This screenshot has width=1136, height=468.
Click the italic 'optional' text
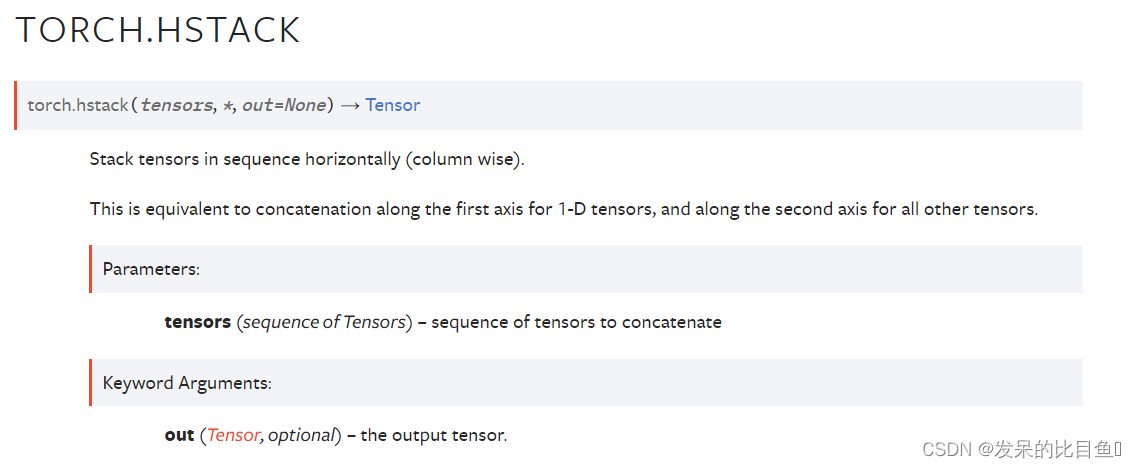tap(301, 435)
